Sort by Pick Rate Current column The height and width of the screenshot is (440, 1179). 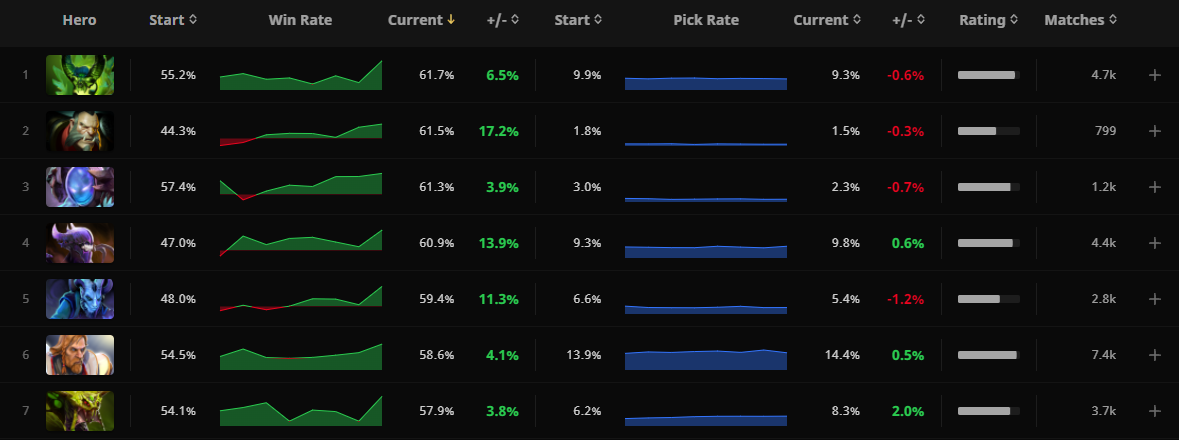point(826,20)
